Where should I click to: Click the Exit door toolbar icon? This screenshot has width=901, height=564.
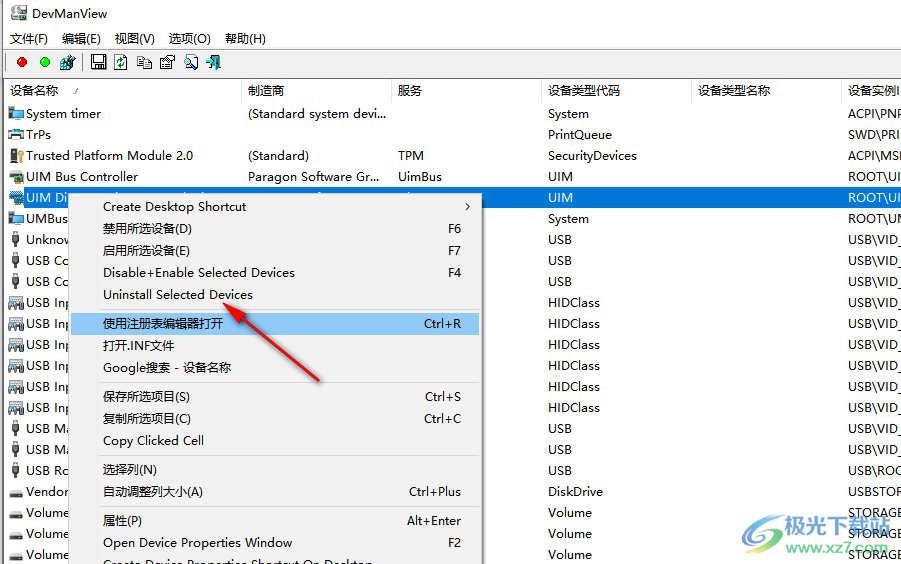pyautogui.click(x=214, y=62)
